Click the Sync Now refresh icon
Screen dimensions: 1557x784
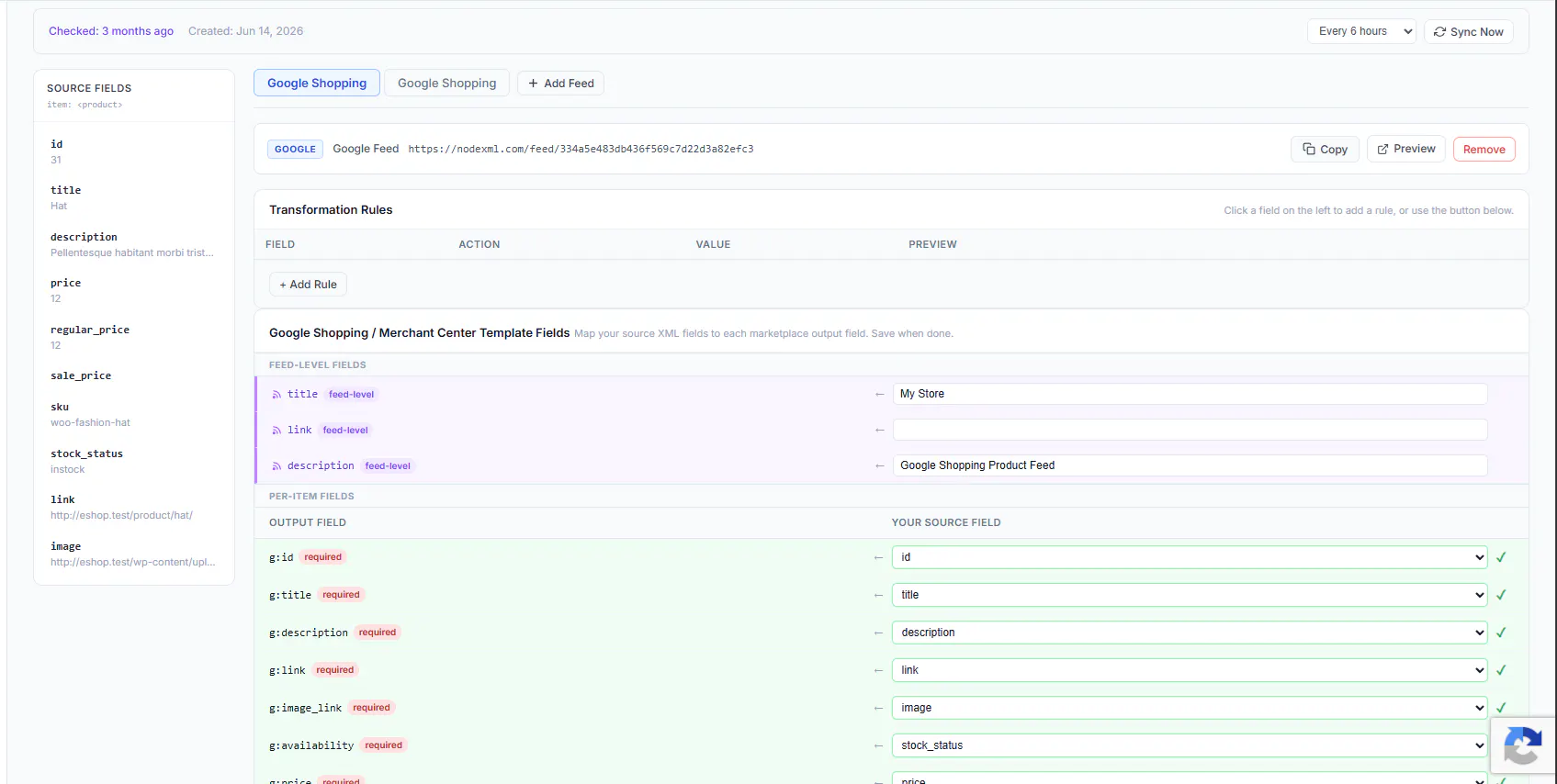[x=1439, y=31]
